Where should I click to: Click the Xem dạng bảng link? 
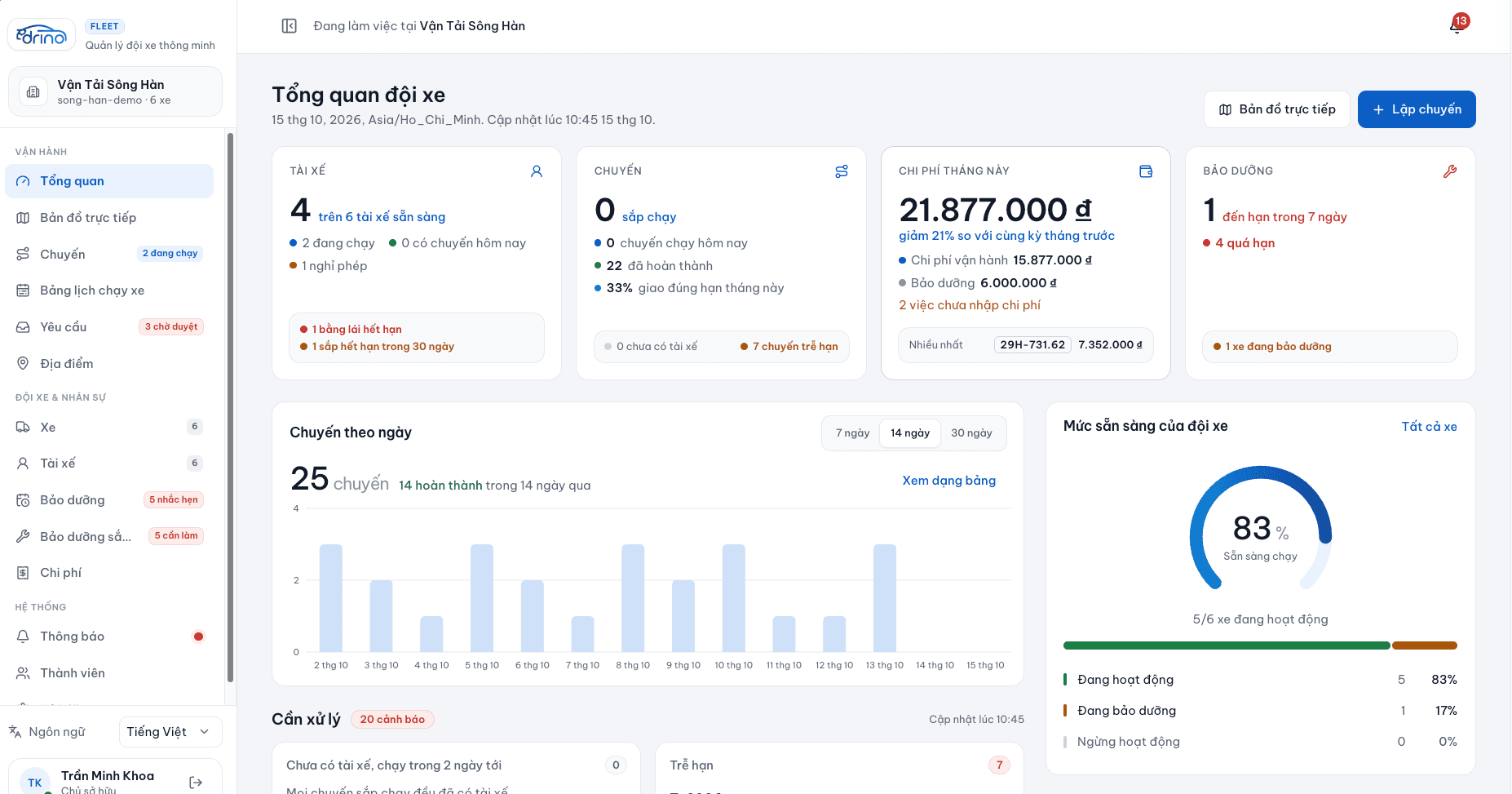click(x=948, y=481)
